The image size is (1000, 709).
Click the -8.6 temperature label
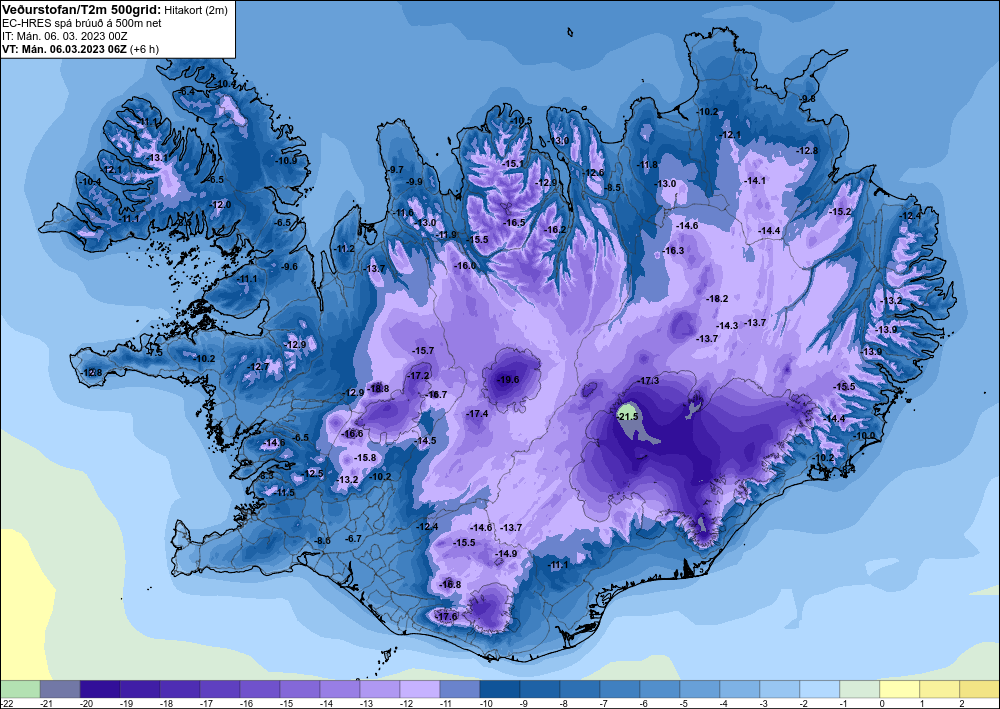click(x=323, y=541)
